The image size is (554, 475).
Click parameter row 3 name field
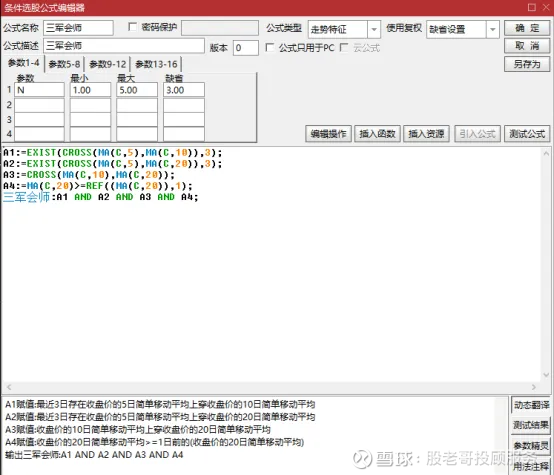pyautogui.click(x=39, y=119)
